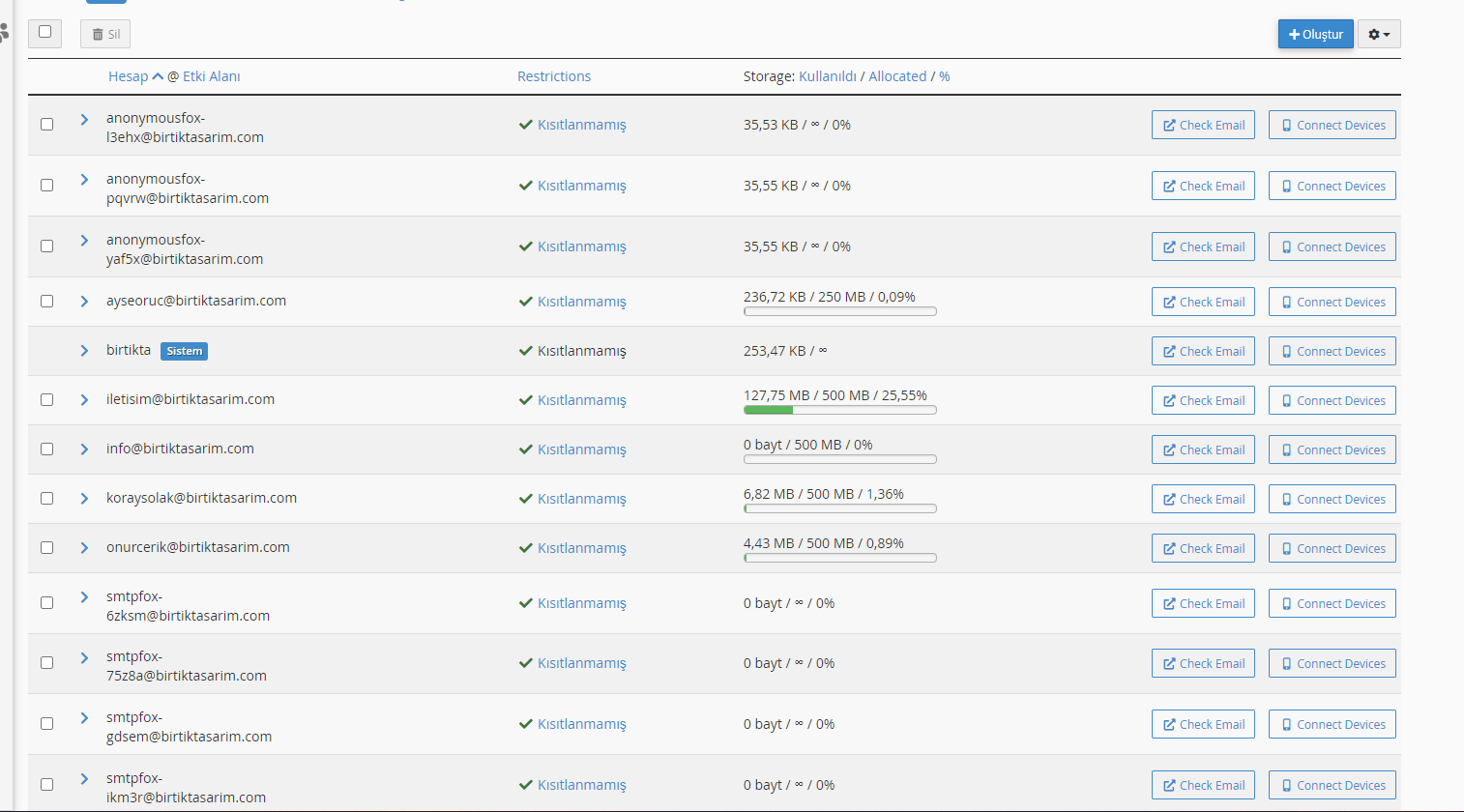This screenshot has width=1464, height=812.
Task: Click the Sil delete button
Action: coord(105,34)
